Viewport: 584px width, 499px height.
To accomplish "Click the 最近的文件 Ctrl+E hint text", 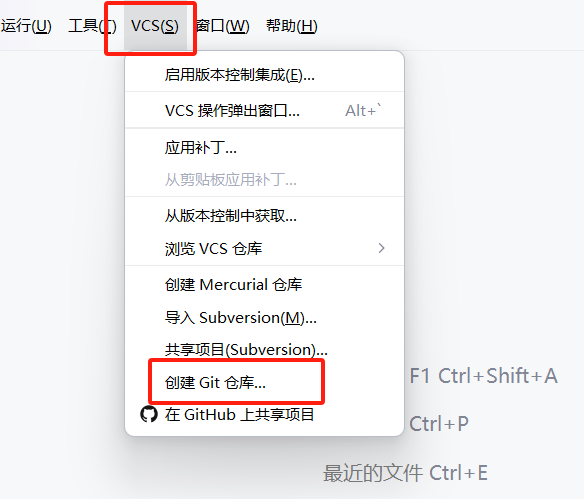I will click(405, 473).
